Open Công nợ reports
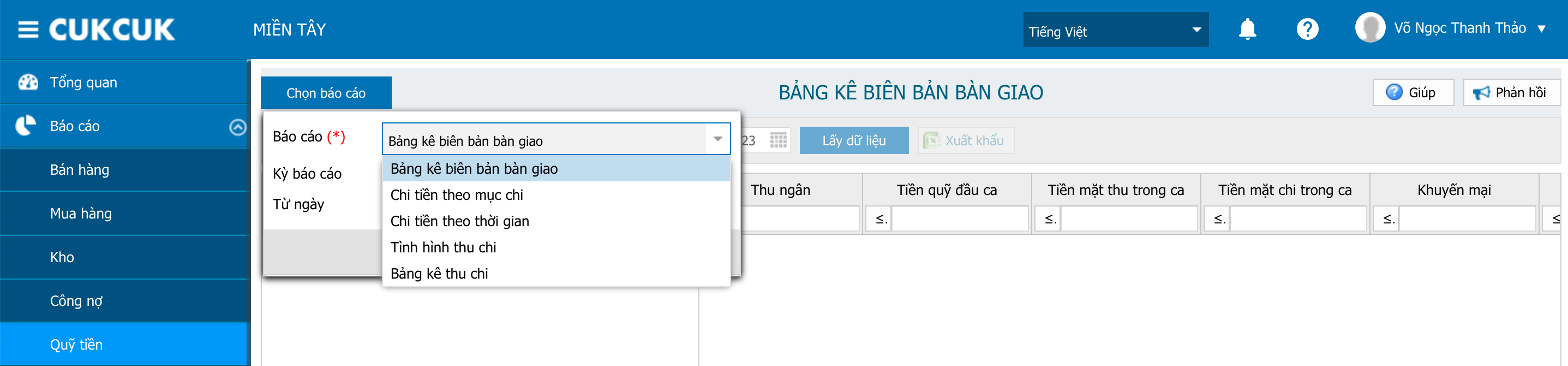The height and width of the screenshot is (366, 1568). [123, 301]
